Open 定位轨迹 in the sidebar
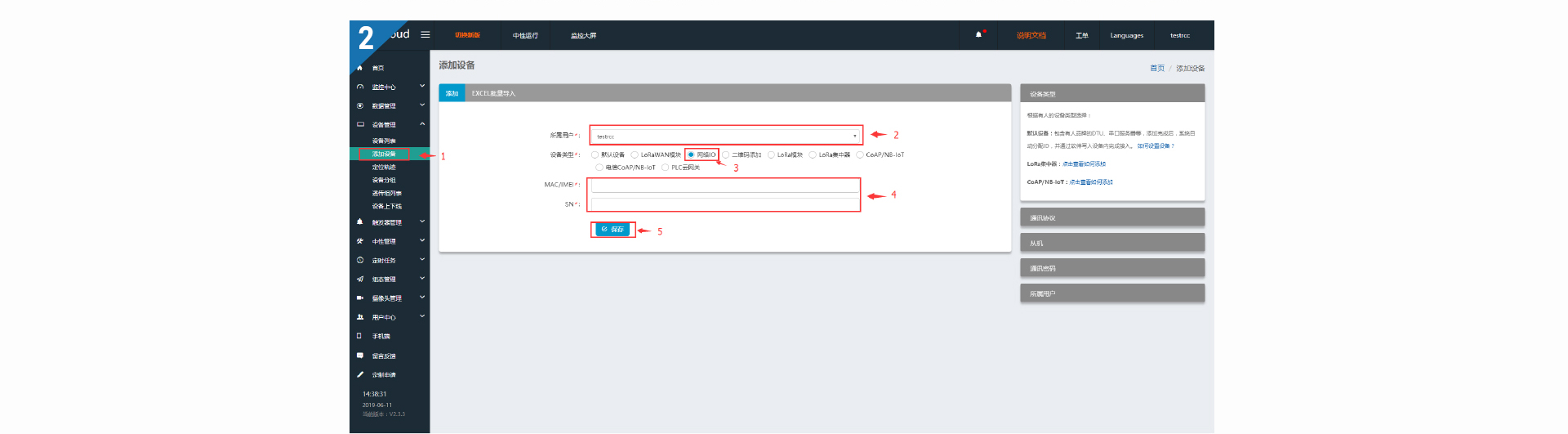The width and height of the screenshot is (1568, 434). coord(384,167)
